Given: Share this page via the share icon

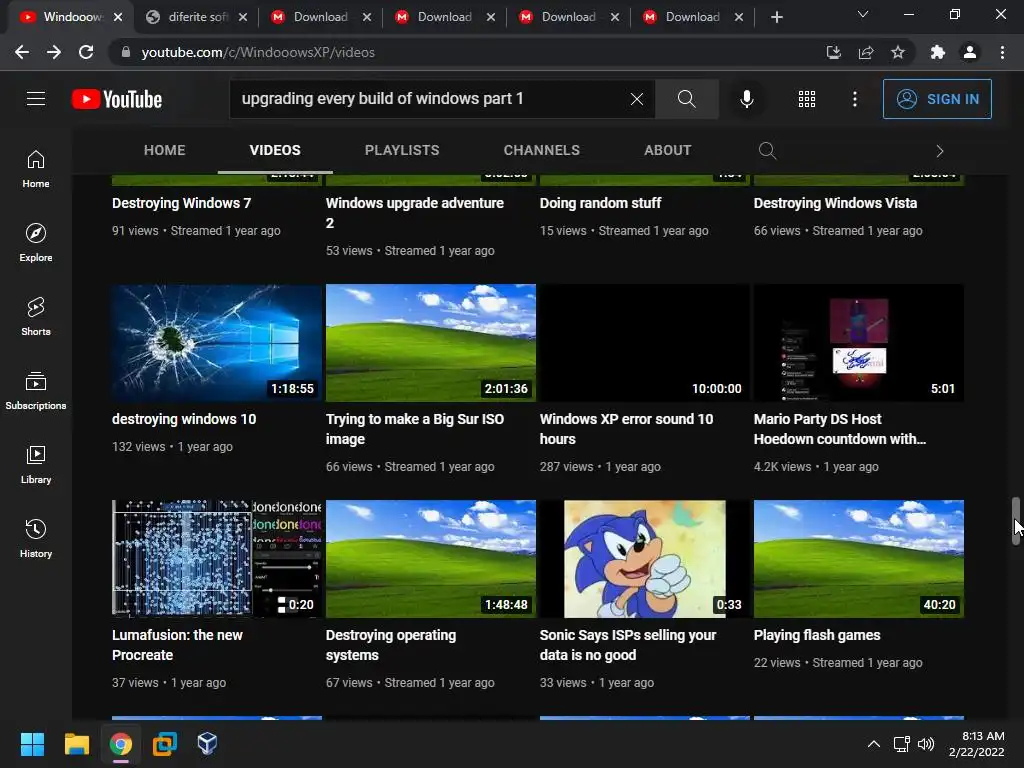Looking at the screenshot, I should click(x=866, y=52).
